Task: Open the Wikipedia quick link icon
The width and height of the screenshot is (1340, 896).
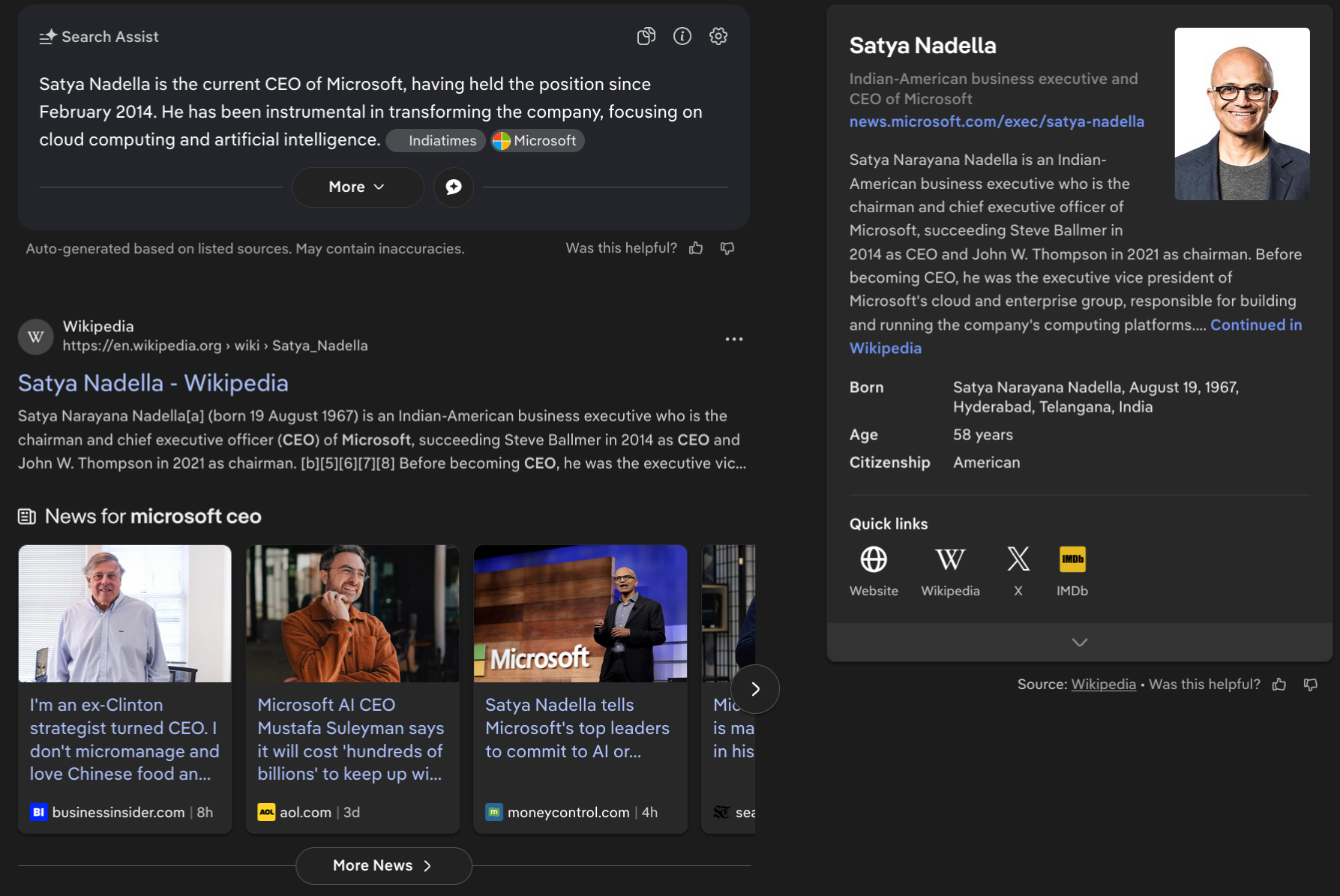Action: [x=950, y=559]
